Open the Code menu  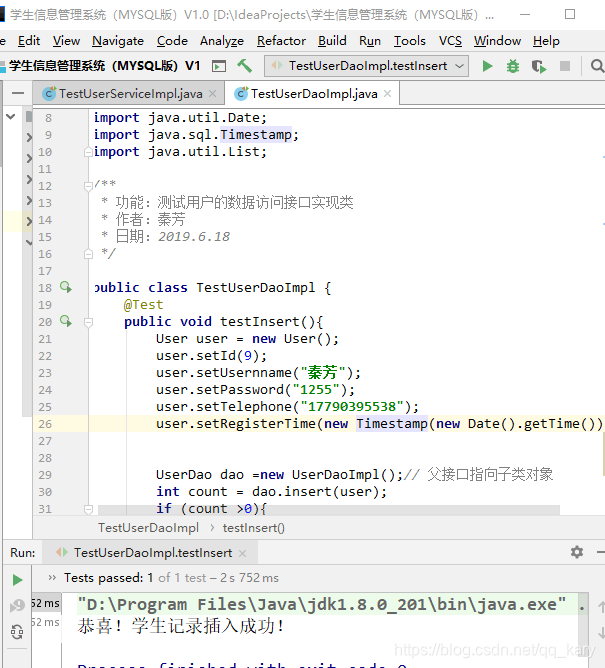pos(172,41)
